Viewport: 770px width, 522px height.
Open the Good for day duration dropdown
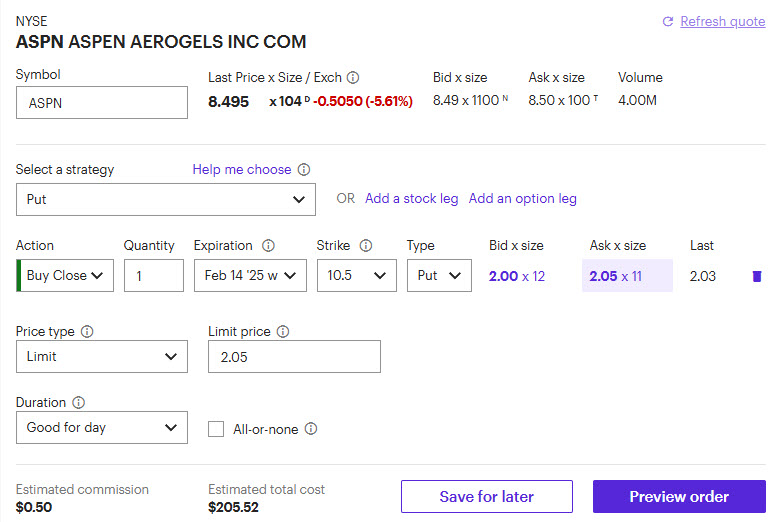101,427
